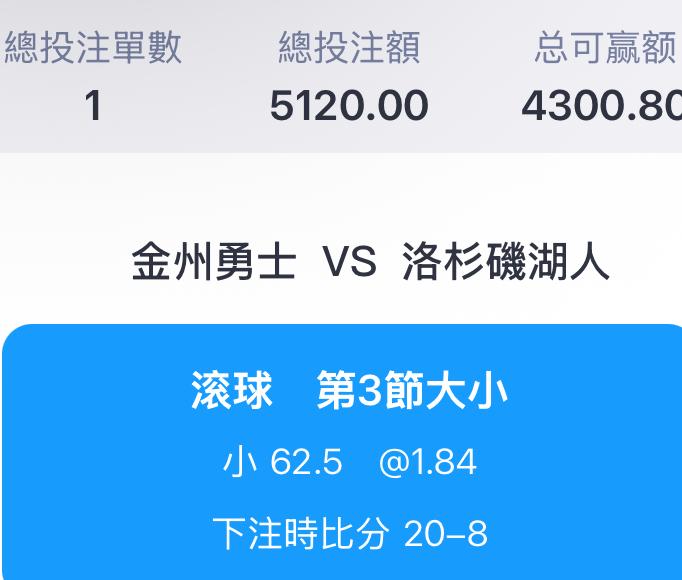Tap the 下注時比分 label

pos(299,533)
